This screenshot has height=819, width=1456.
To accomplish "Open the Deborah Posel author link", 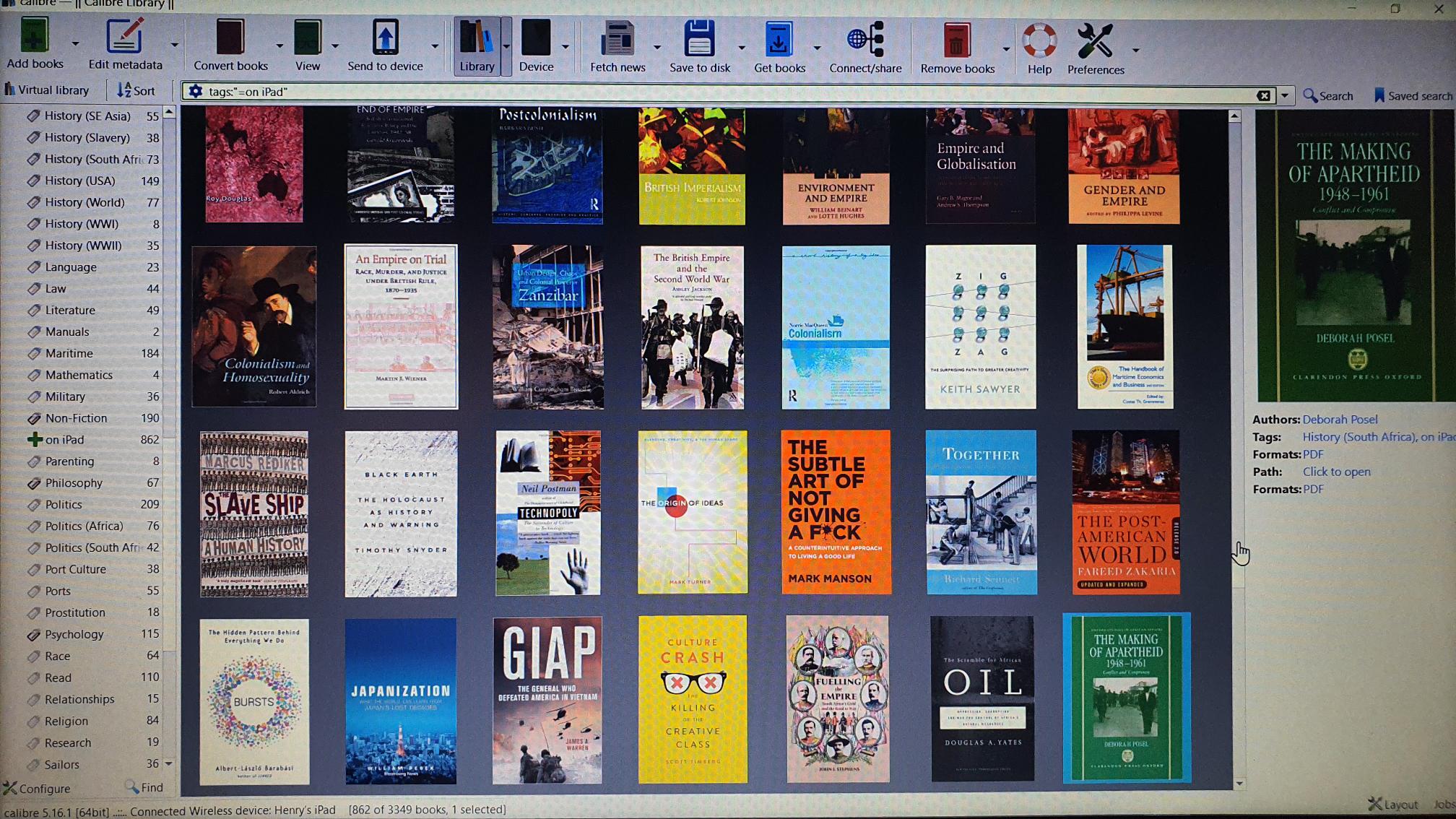I will 1340,419.
